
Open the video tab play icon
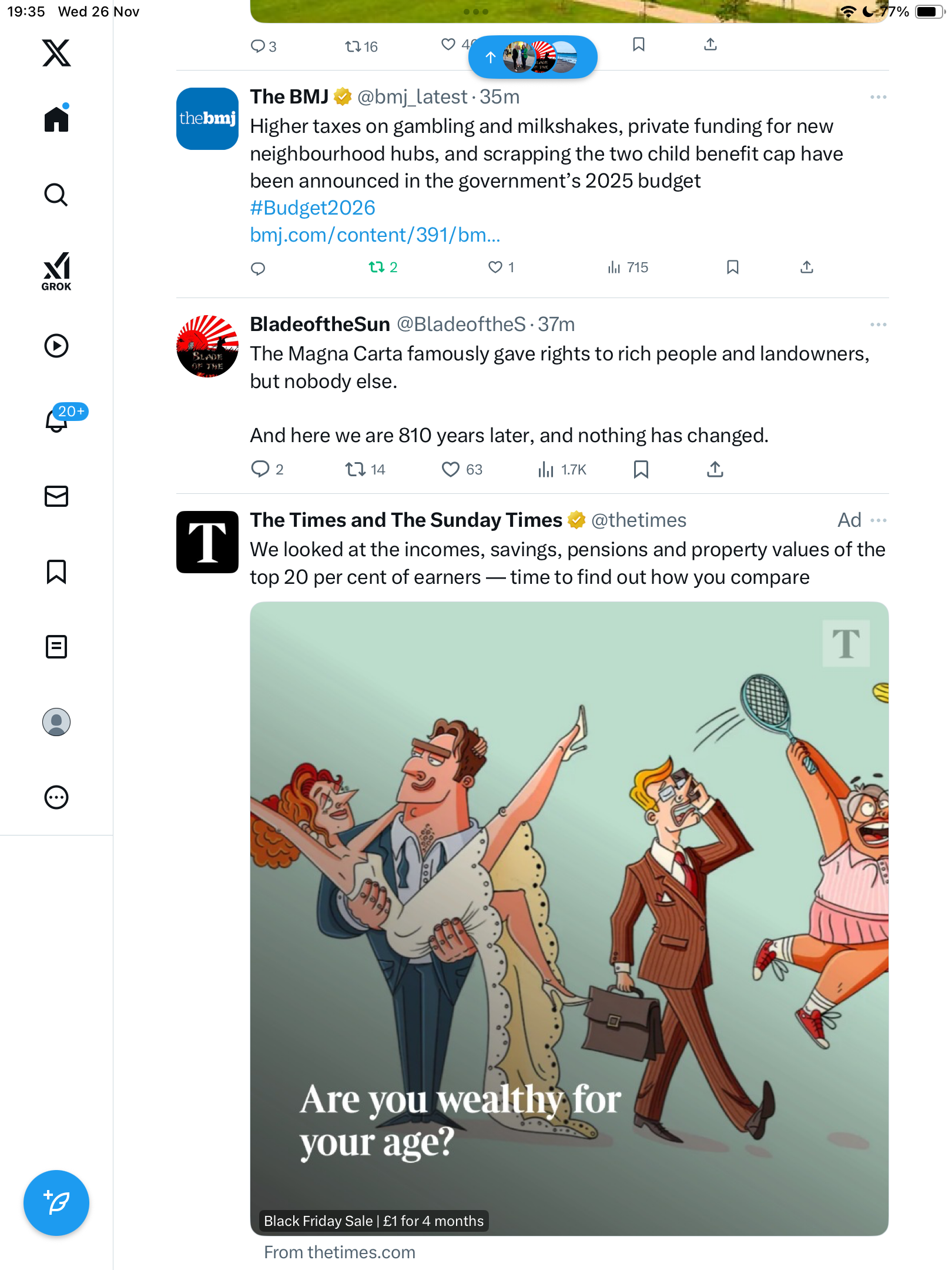point(56,346)
